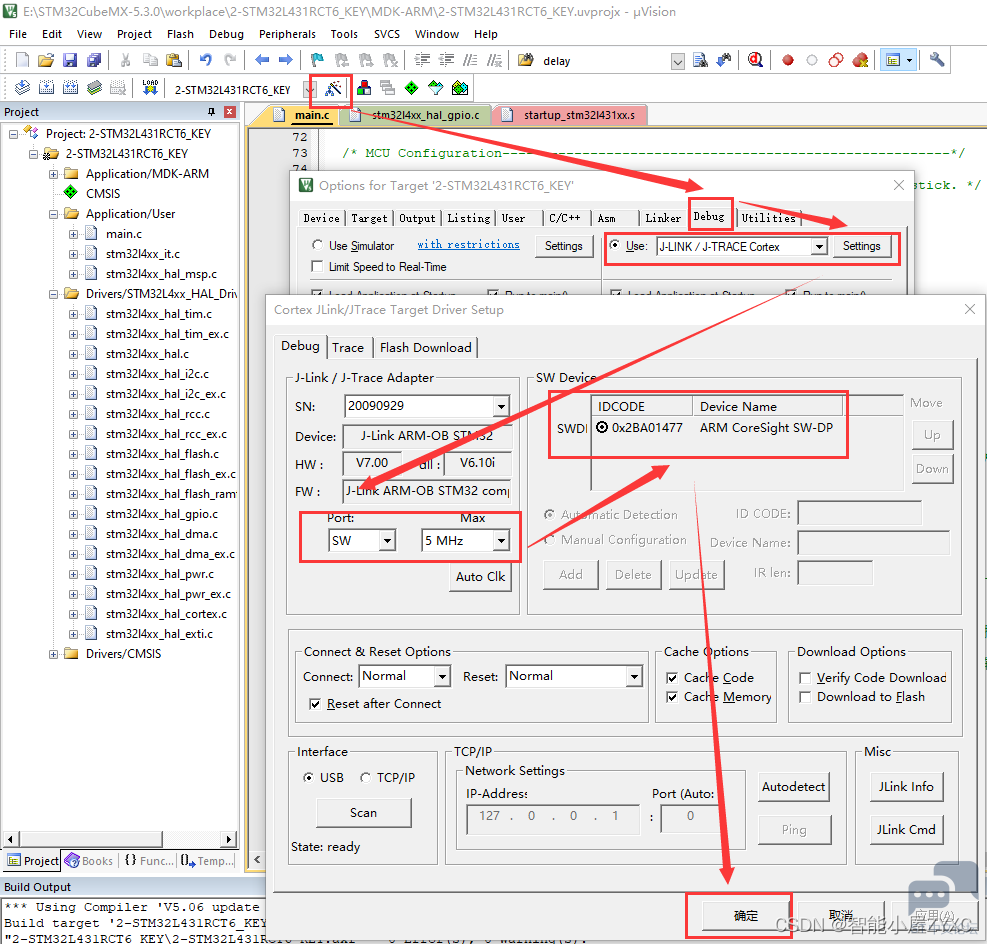Open the SVCS menu

pos(386,34)
